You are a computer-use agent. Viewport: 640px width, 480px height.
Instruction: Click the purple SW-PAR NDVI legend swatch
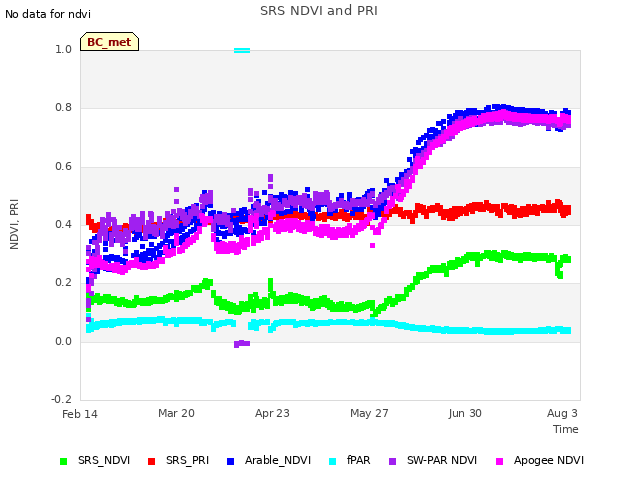click(392, 461)
